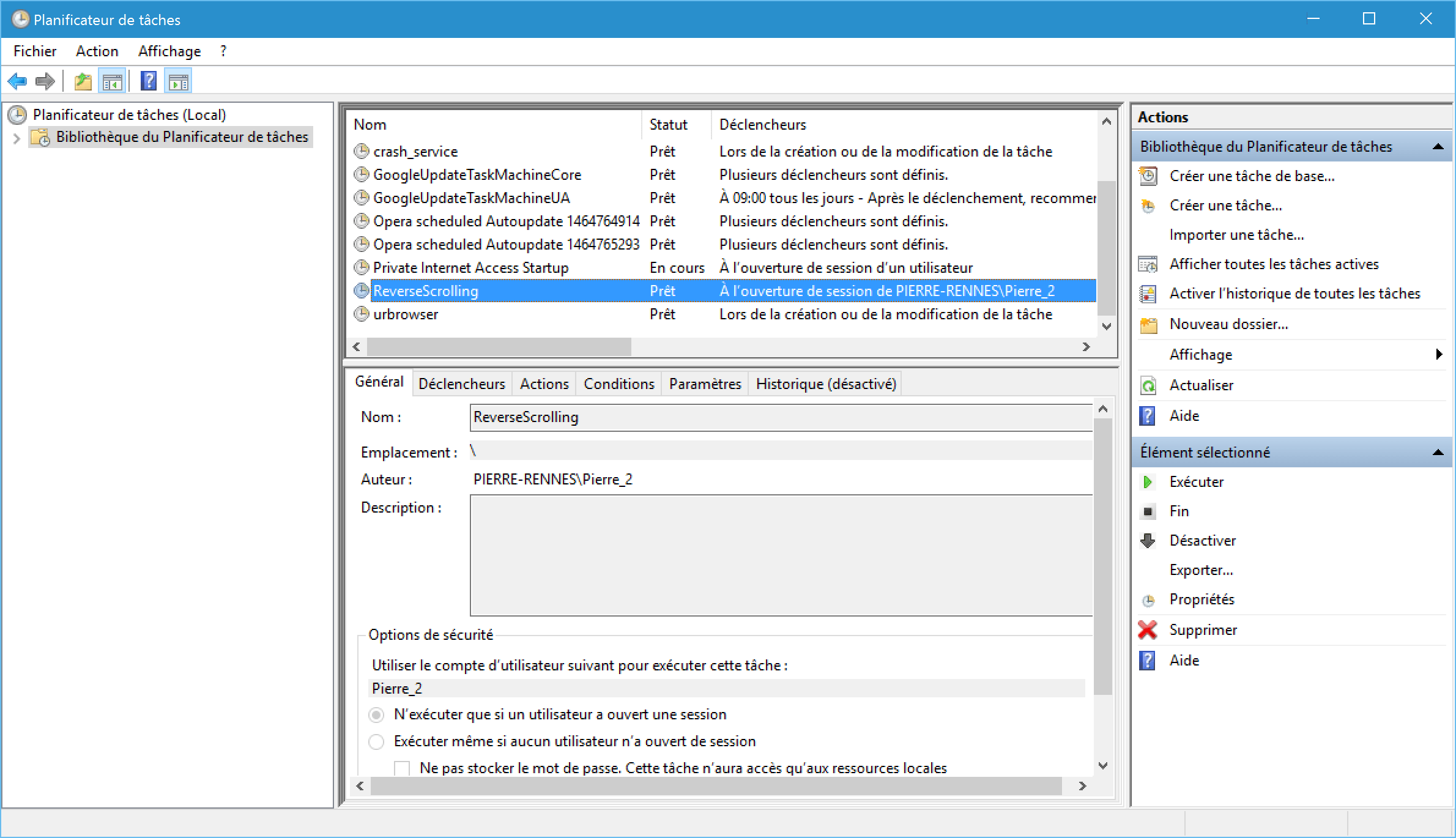Open the Action menu
This screenshot has width=1456, height=838.
(97, 51)
